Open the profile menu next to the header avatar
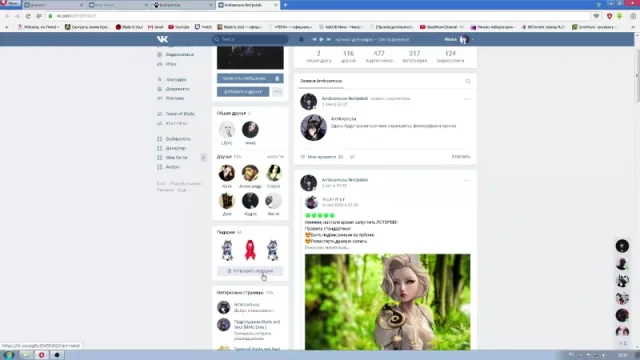This screenshot has height=360, width=640. [473, 39]
